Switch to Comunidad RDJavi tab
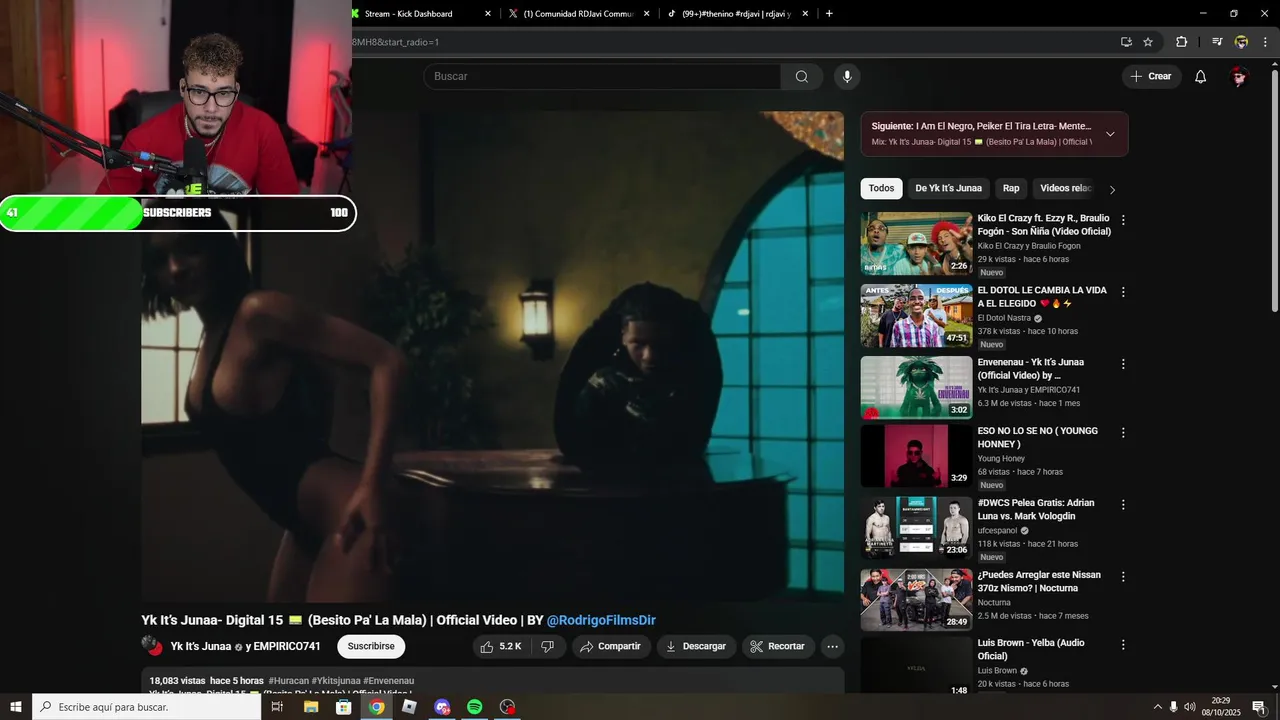Image resolution: width=1280 pixels, height=720 pixels. 577,14
